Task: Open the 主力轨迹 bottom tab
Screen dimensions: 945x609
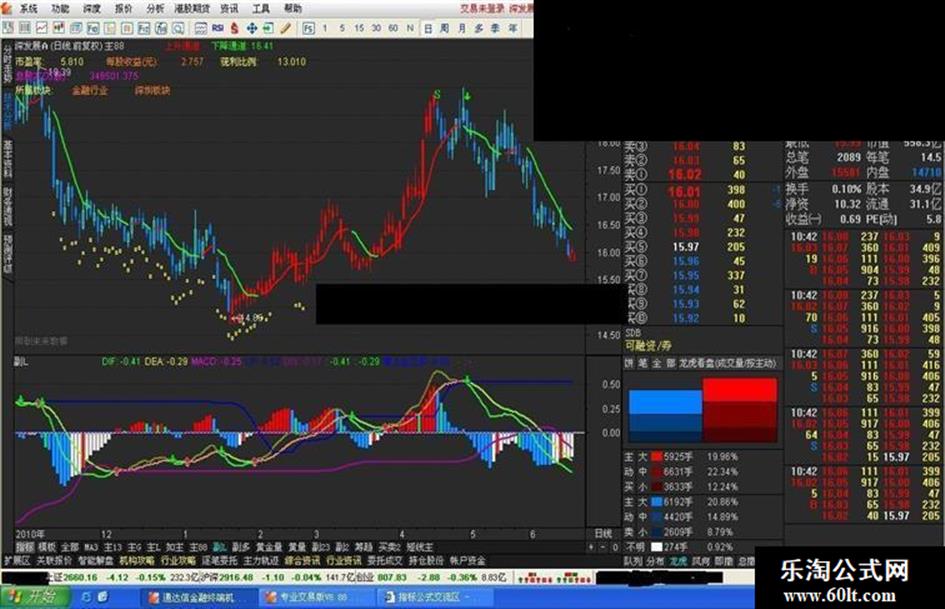Action: [x=261, y=560]
